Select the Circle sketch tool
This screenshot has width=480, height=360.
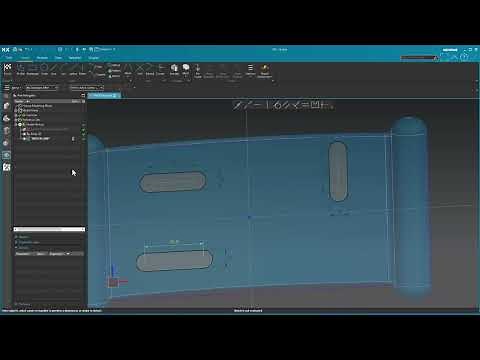point(44,70)
